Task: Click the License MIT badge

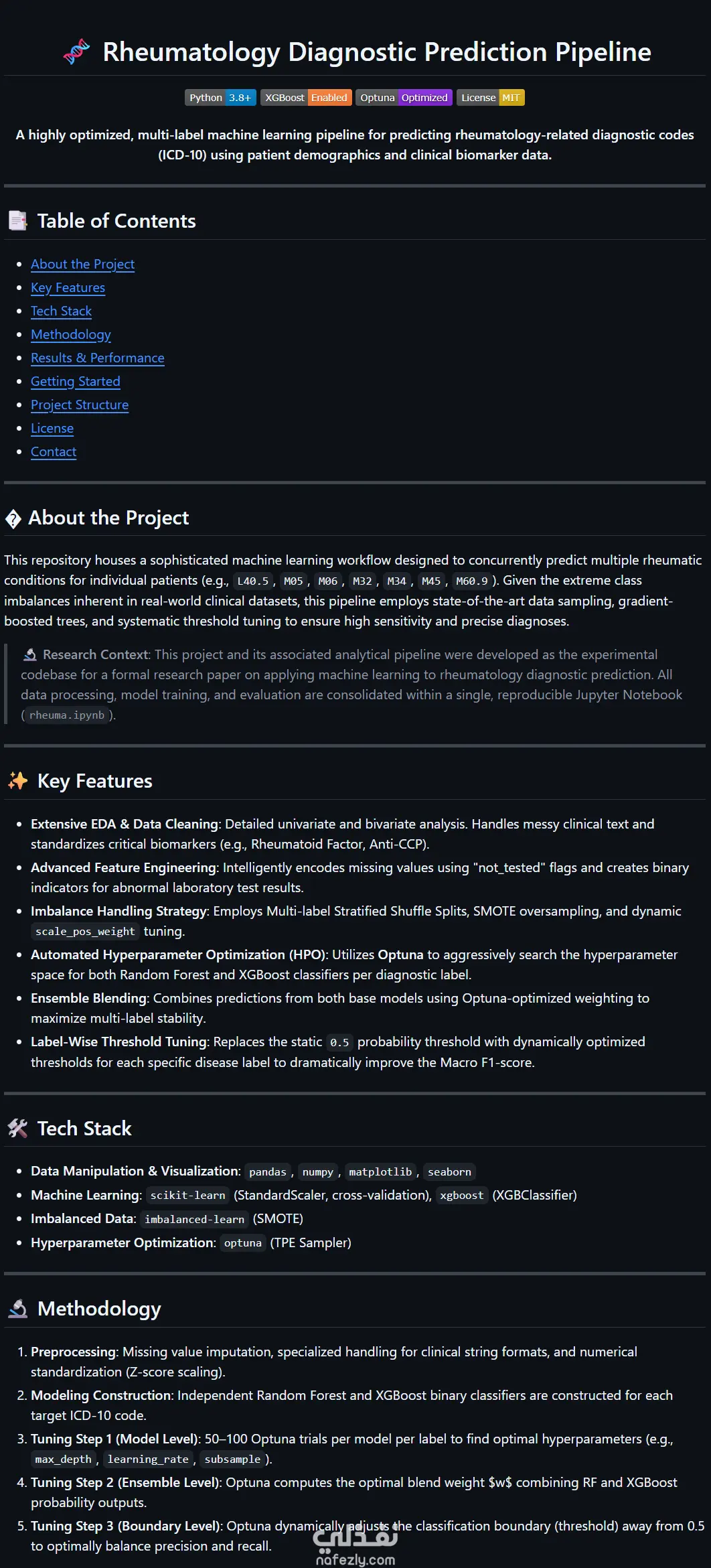Action: click(490, 98)
